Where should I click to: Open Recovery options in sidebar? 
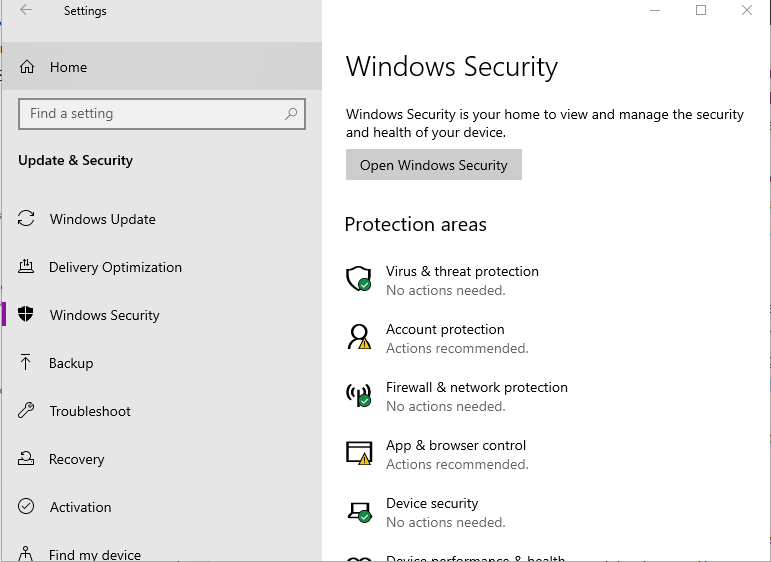click(77, 459)
